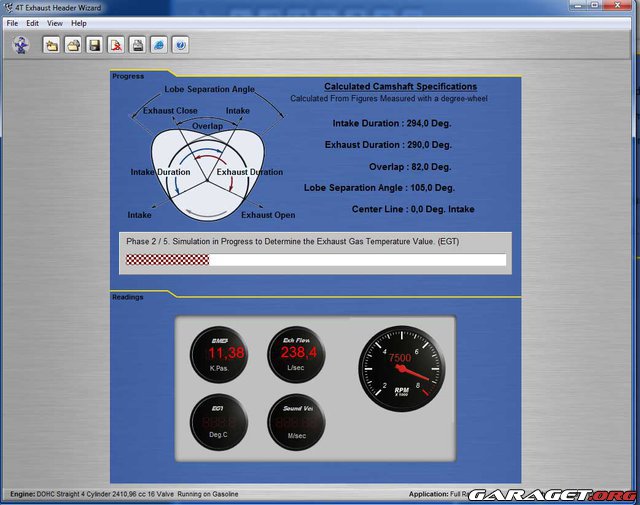Open the Internet Explorer web icon
Screen dimensions: 640x505
159,45
